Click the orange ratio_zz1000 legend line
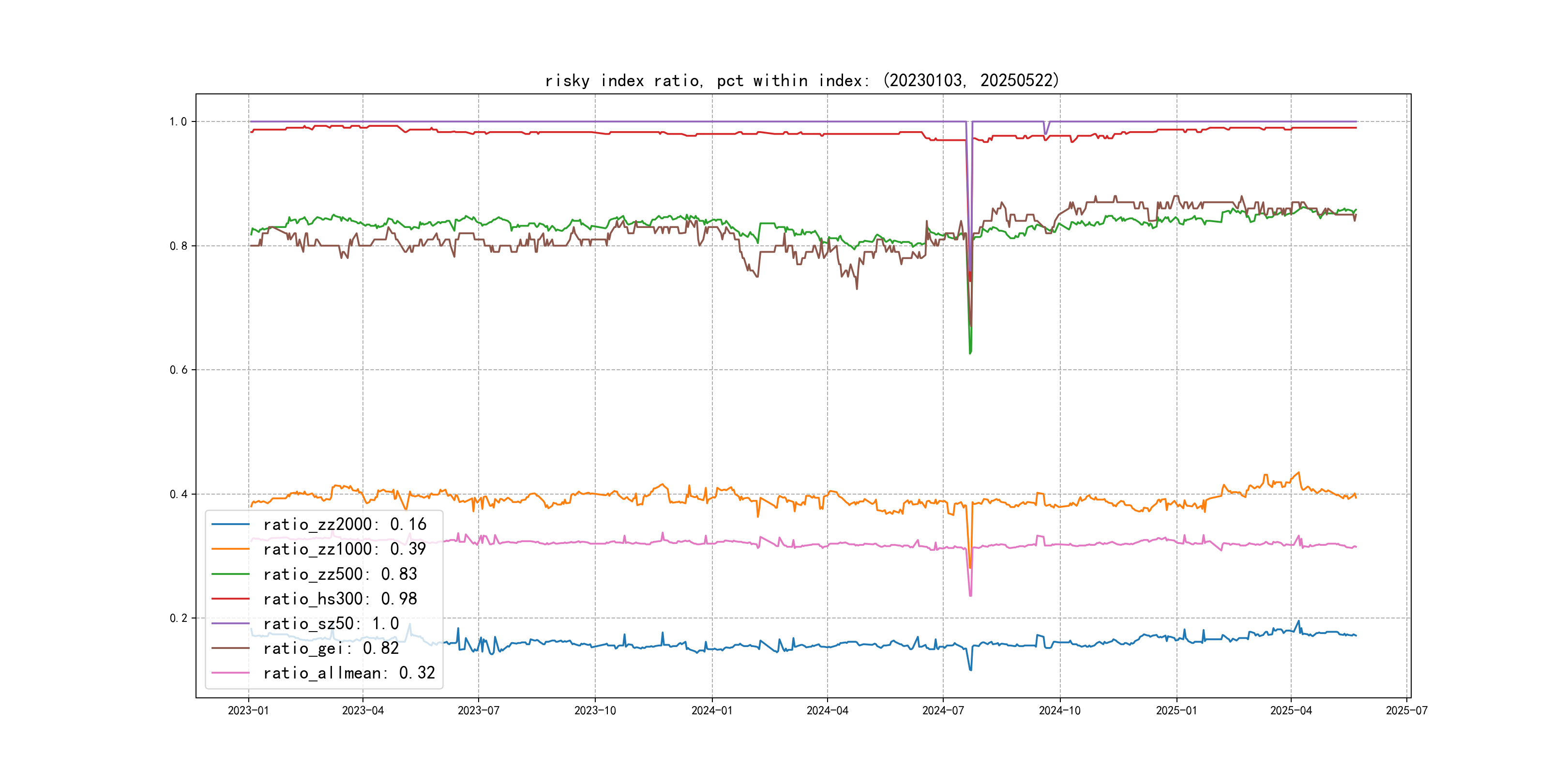 230,549
